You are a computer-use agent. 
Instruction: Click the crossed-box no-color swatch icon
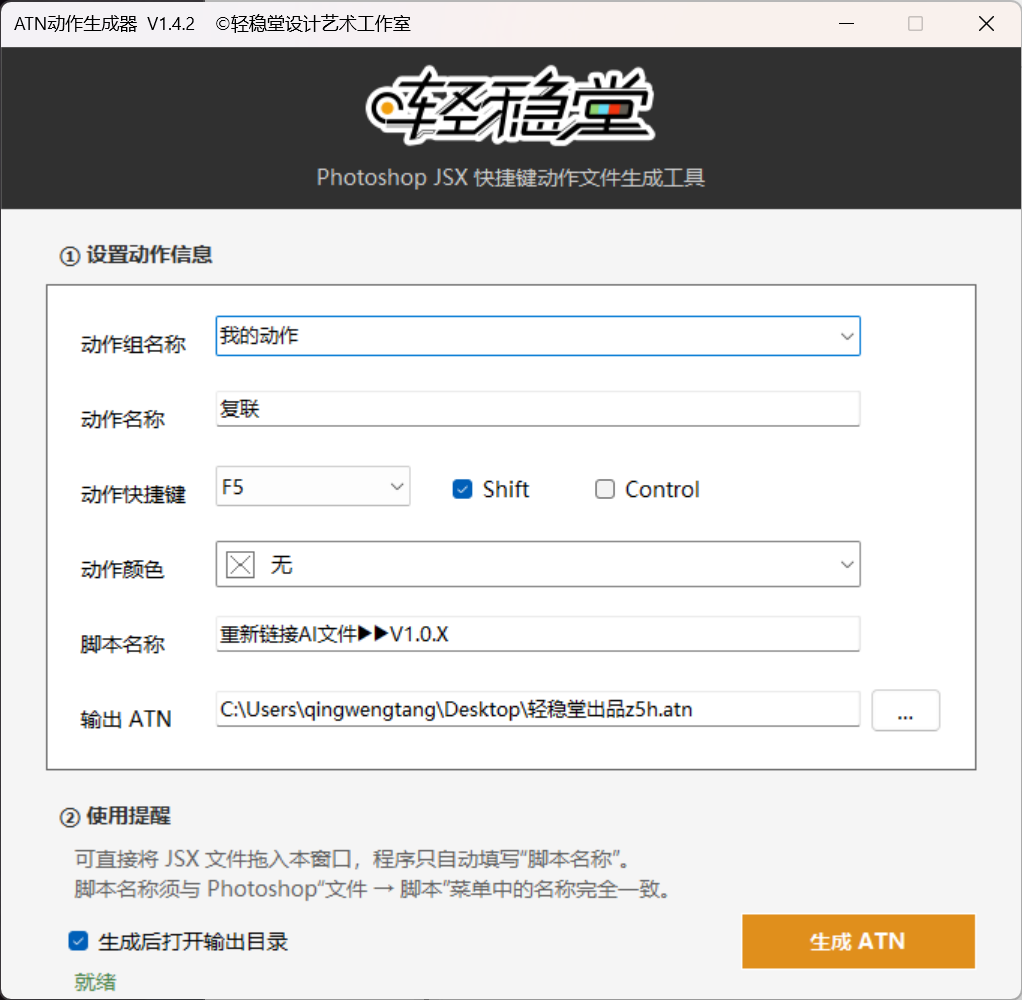pos(241,565)
